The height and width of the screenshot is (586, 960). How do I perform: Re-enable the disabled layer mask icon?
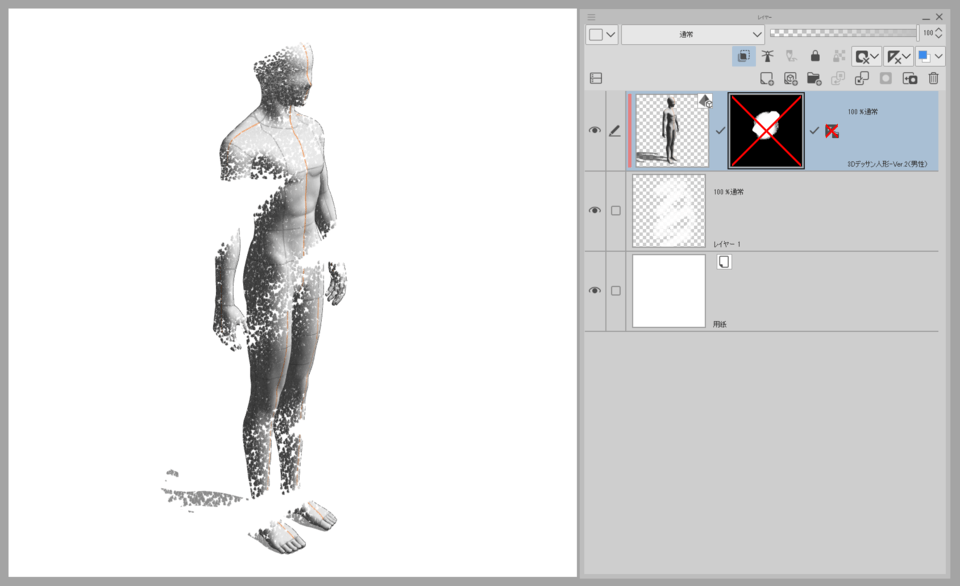[x=832, y=130]
